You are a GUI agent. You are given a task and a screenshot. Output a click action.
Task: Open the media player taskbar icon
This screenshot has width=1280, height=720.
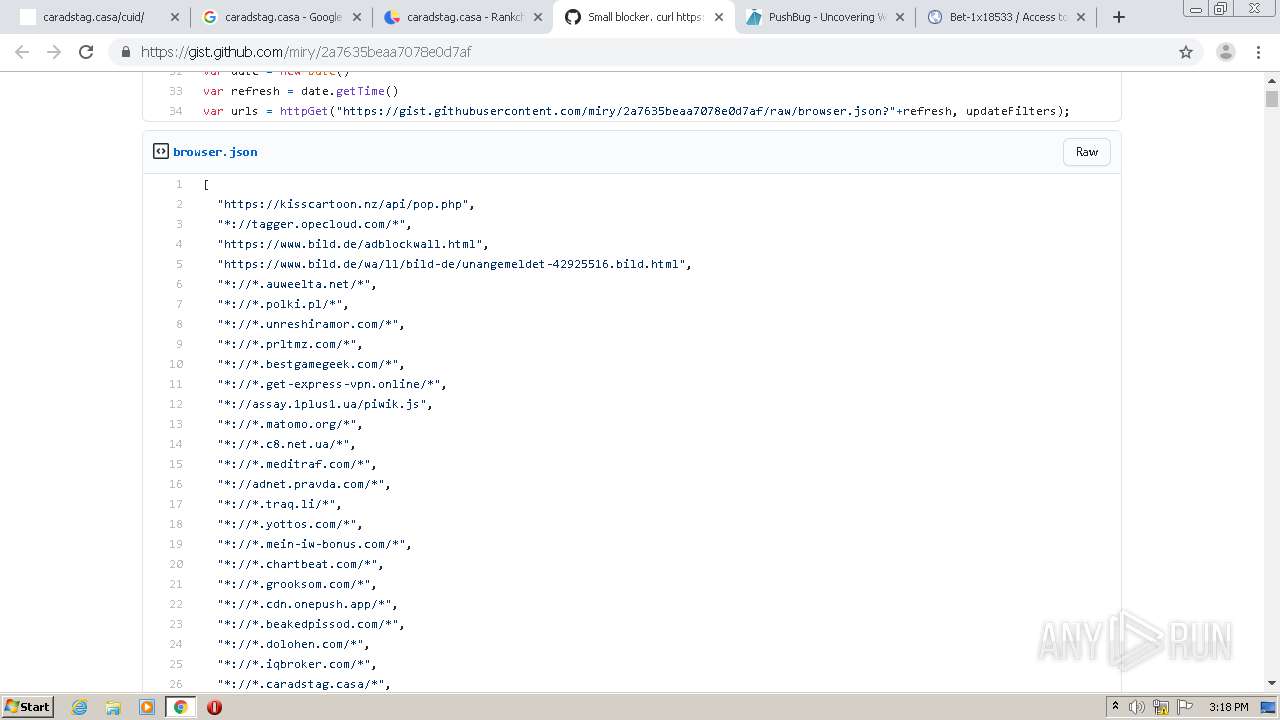point(147,707)
